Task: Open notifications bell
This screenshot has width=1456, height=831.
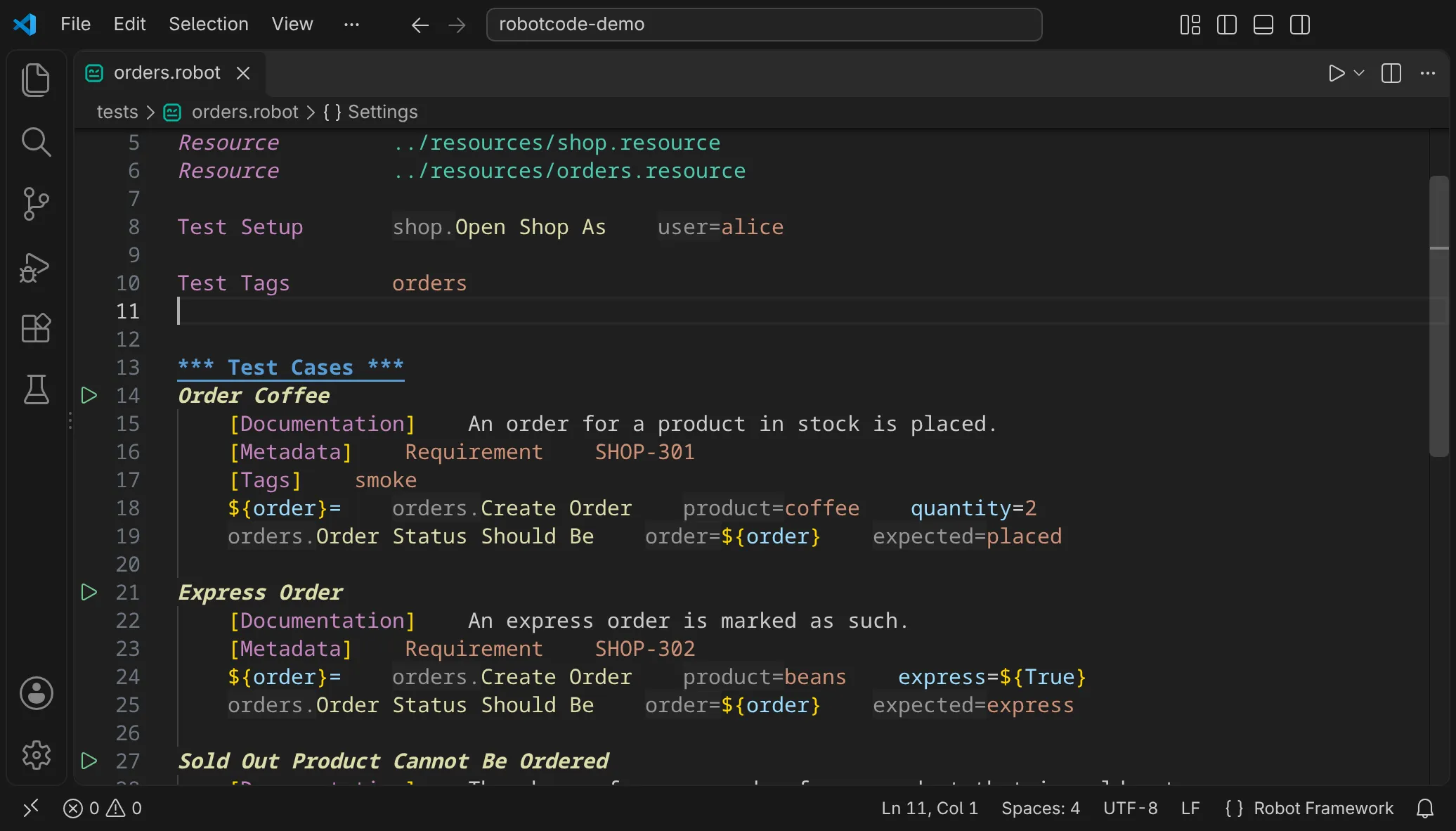Action: [1424, 809]
